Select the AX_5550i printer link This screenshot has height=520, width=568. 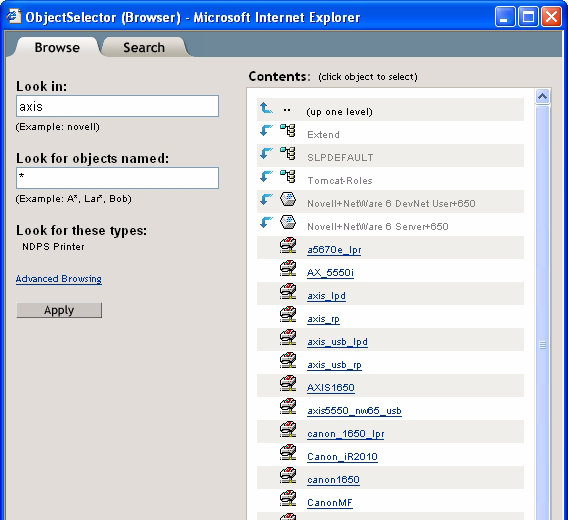tap(330, 273)
